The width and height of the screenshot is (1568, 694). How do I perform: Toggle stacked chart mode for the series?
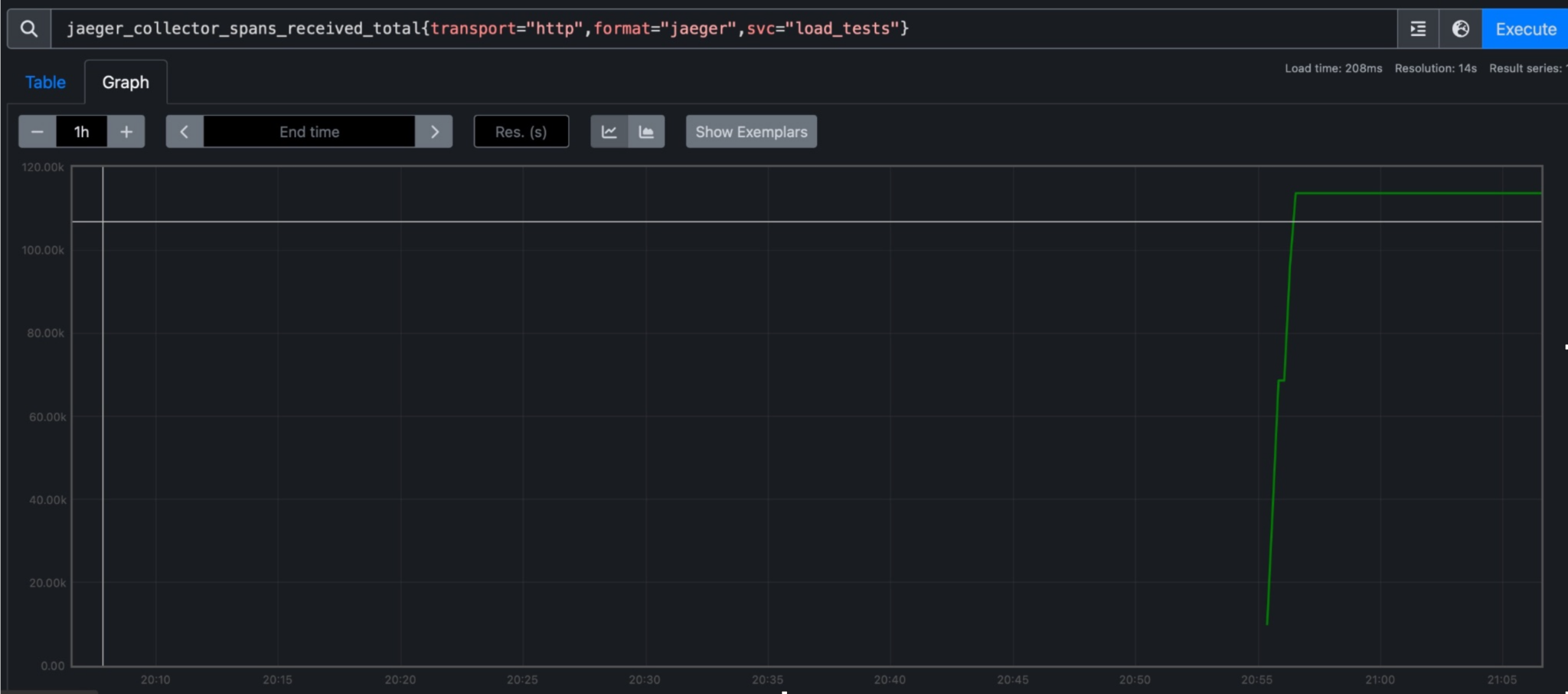click(x=645, y=131)
